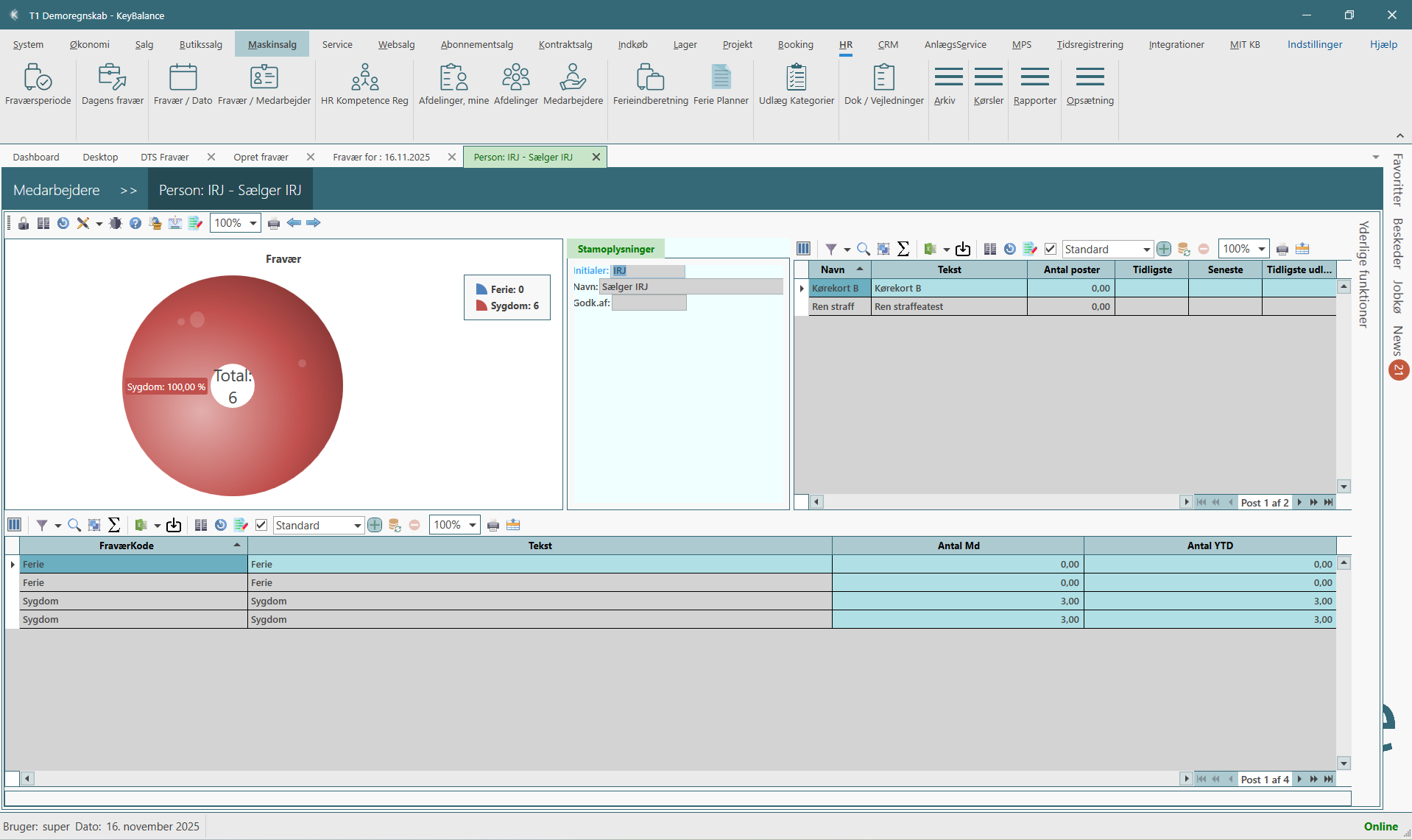Go to next record with blue right arrow
Image resolution: width=1412 pixels, height=840 pixels.
coord(314,223)
